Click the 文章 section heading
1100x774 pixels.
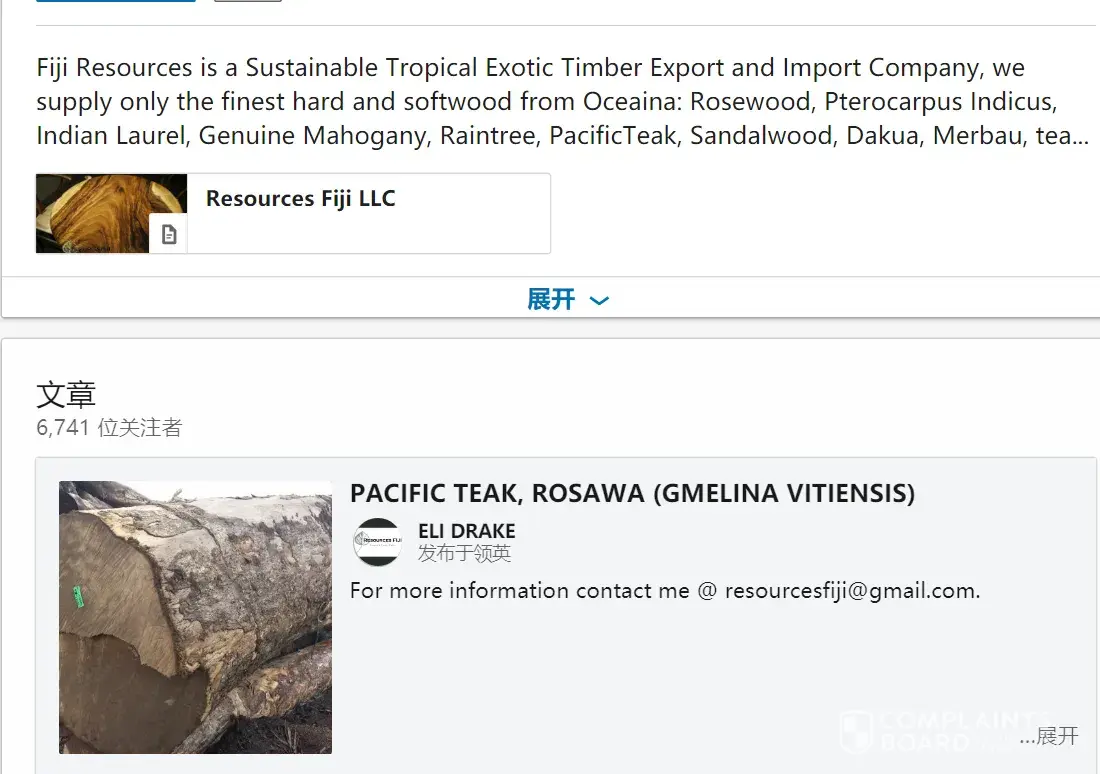click(x=66, y=394)
